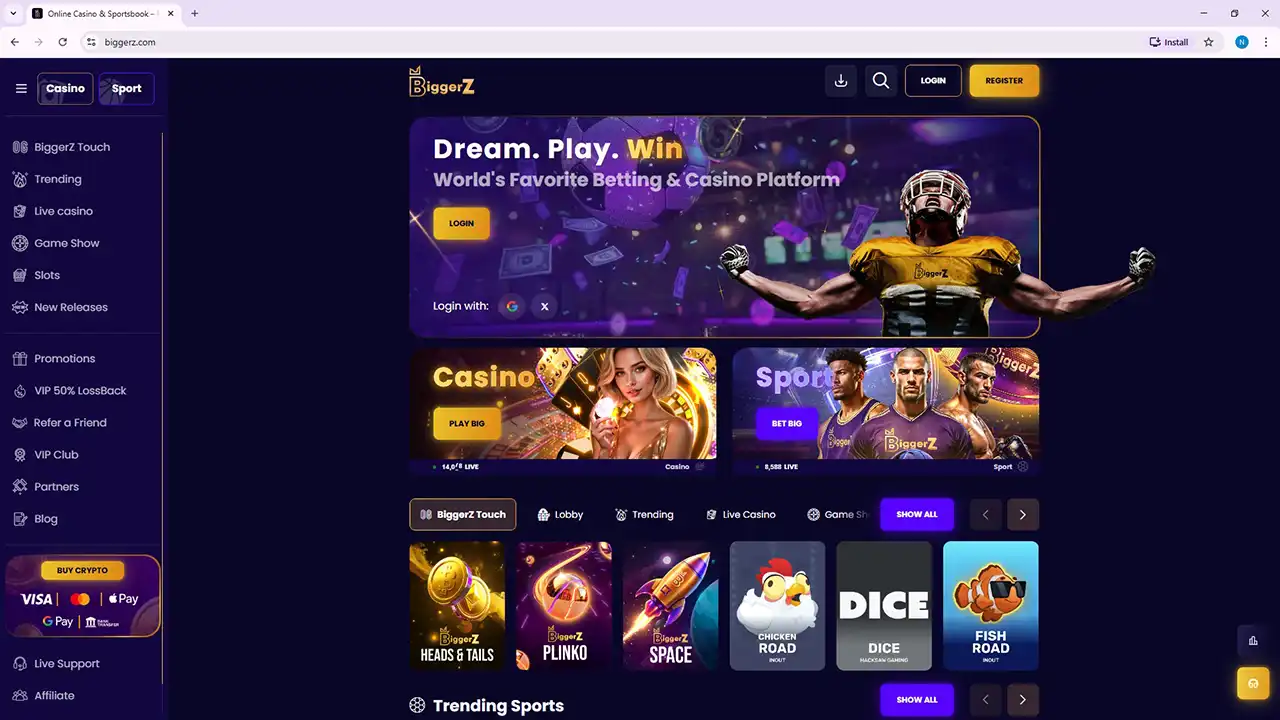Viewport: 1280px width, 720px height.
Task: Select the Lobby category tab
Action: click(x=560, y=514)
